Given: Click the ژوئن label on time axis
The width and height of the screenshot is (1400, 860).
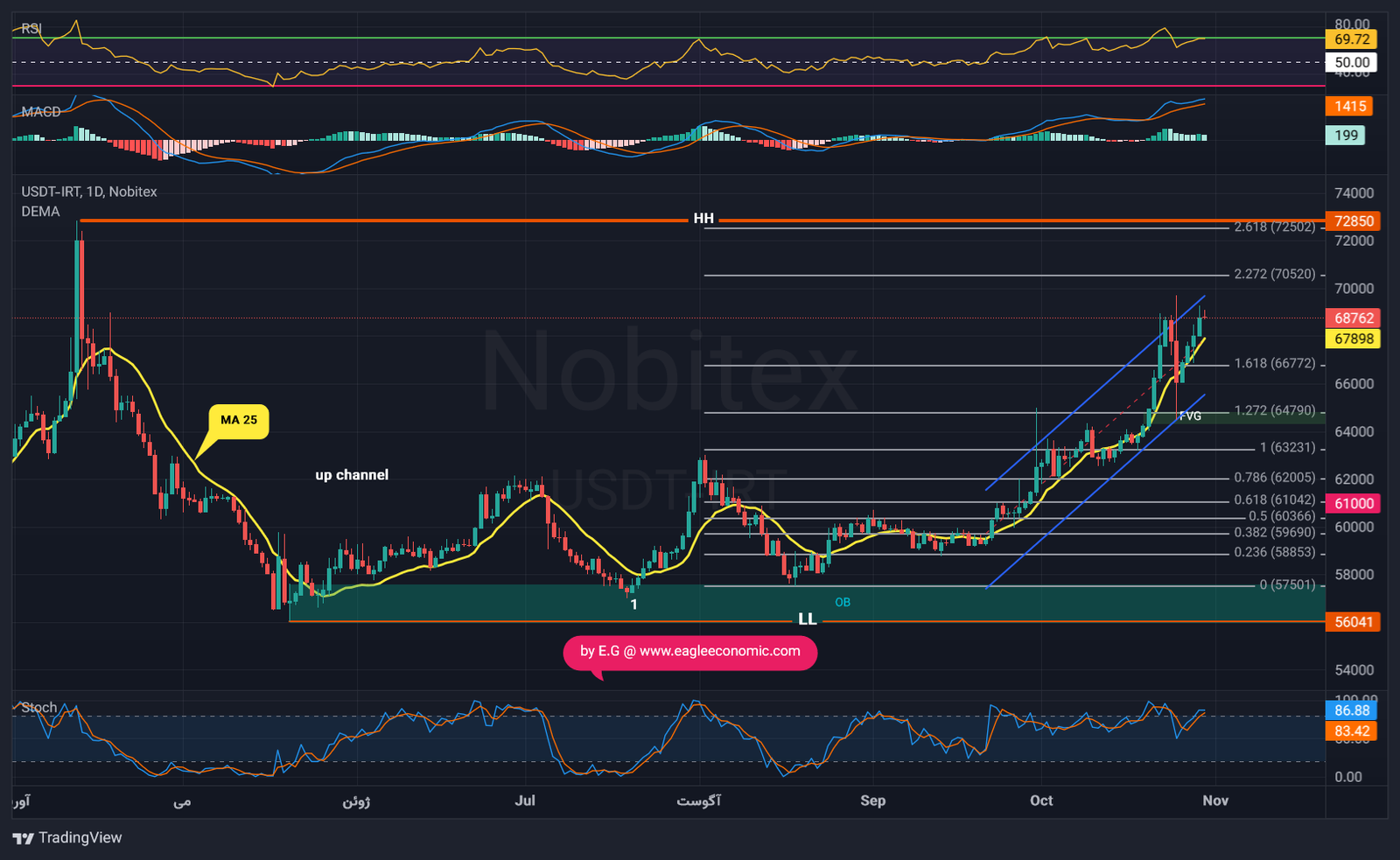Looking at the screenshot, I should click(x=356, y=802).
